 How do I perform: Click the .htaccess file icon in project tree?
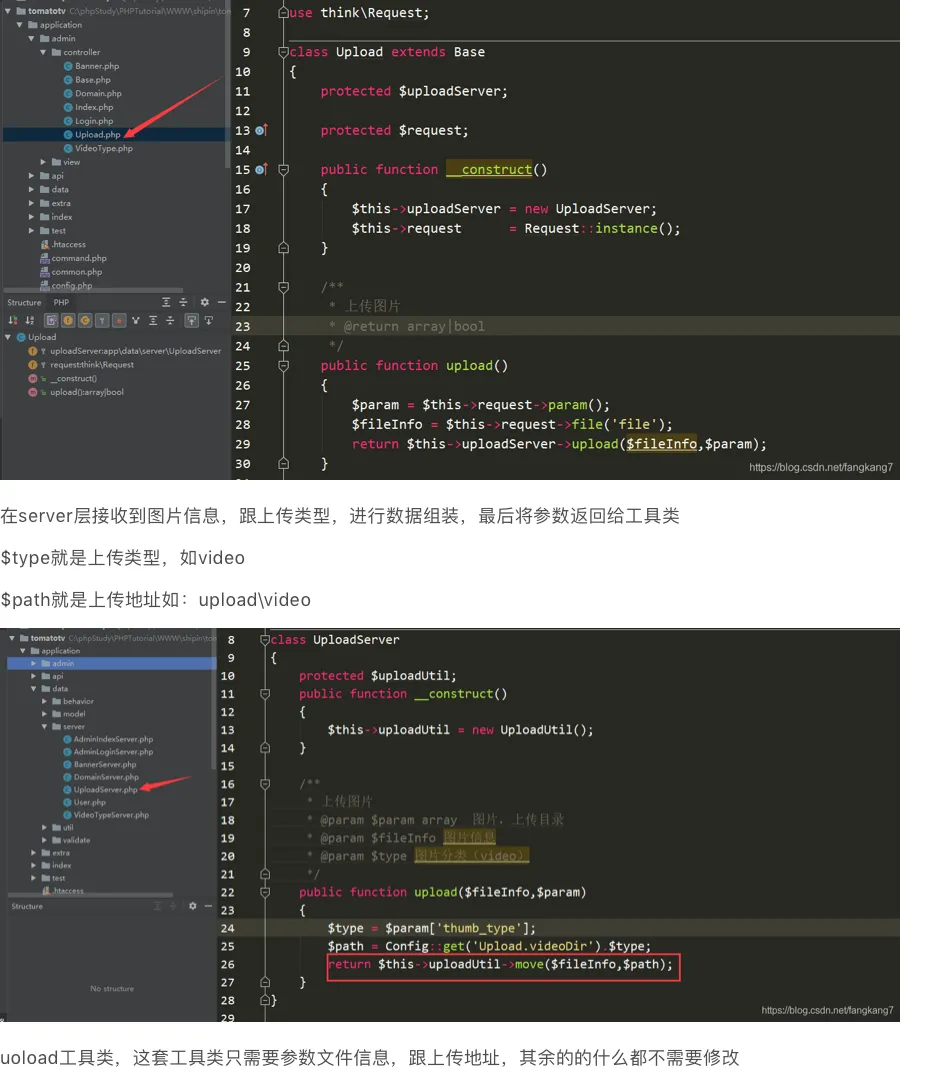pos(43,244)
